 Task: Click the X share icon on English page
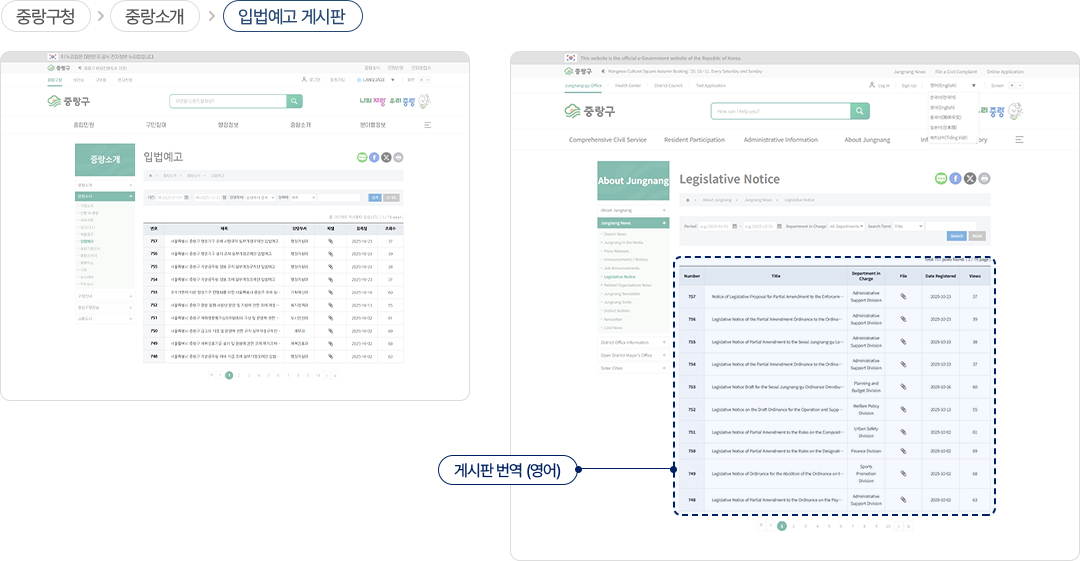(x=970, y=178)
